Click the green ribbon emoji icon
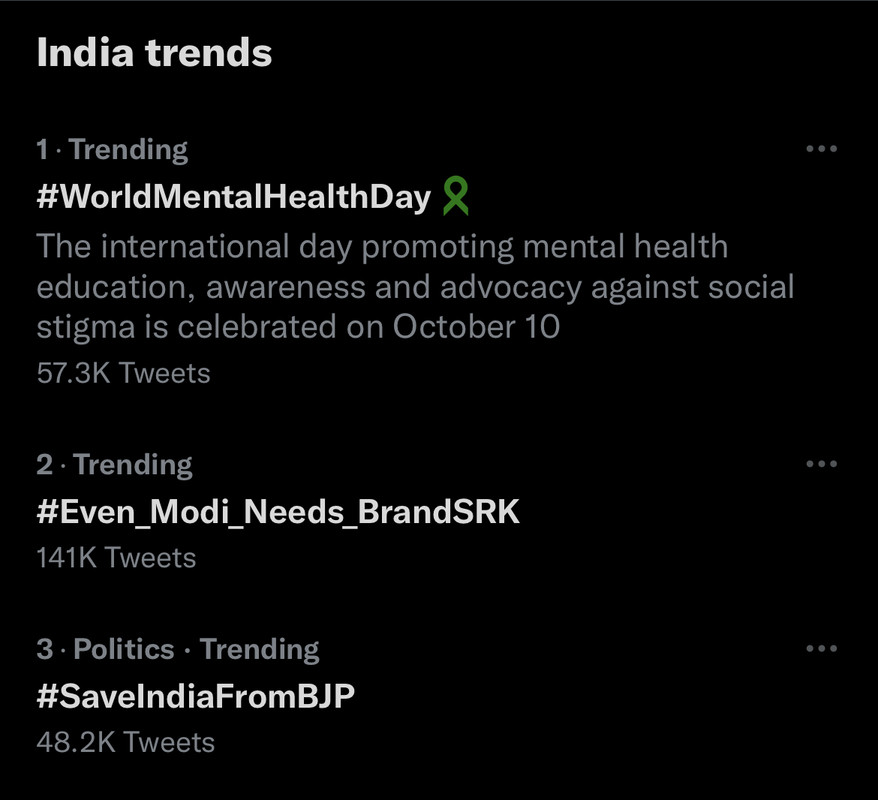 455,196
